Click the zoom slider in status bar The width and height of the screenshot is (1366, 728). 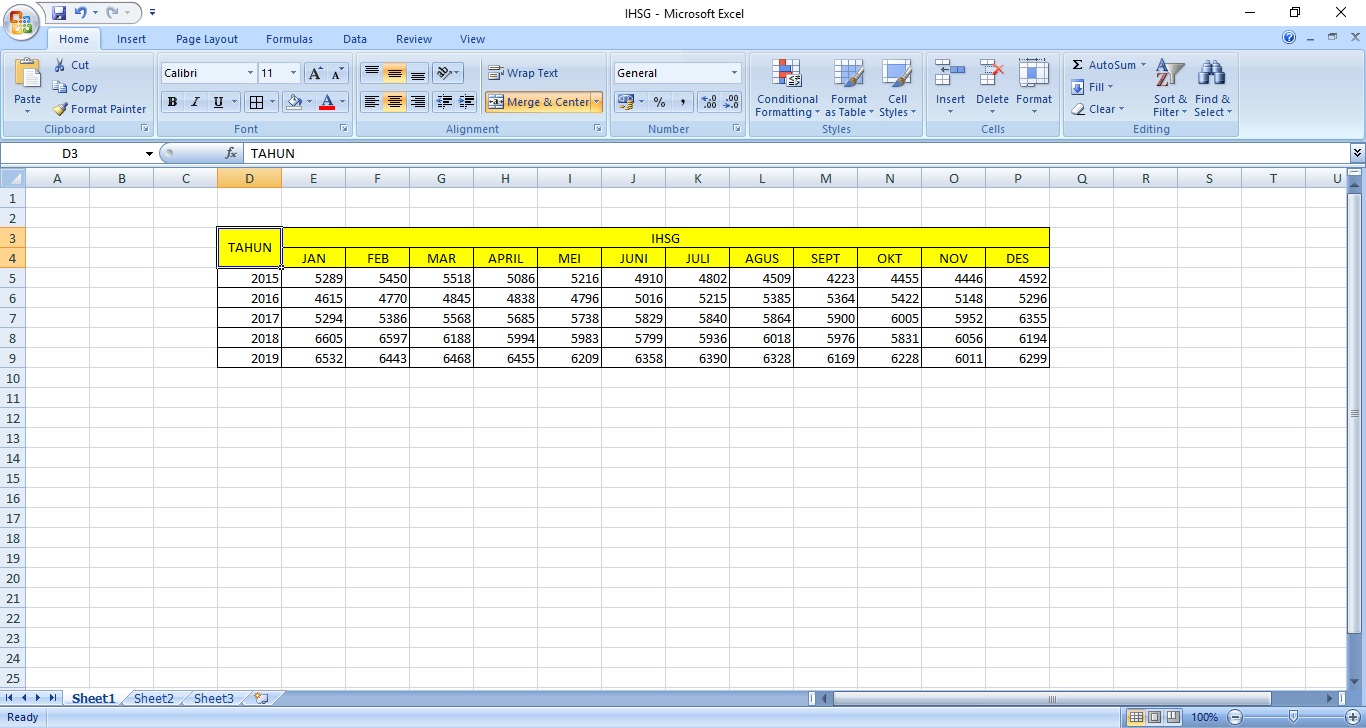(1293, 717)
